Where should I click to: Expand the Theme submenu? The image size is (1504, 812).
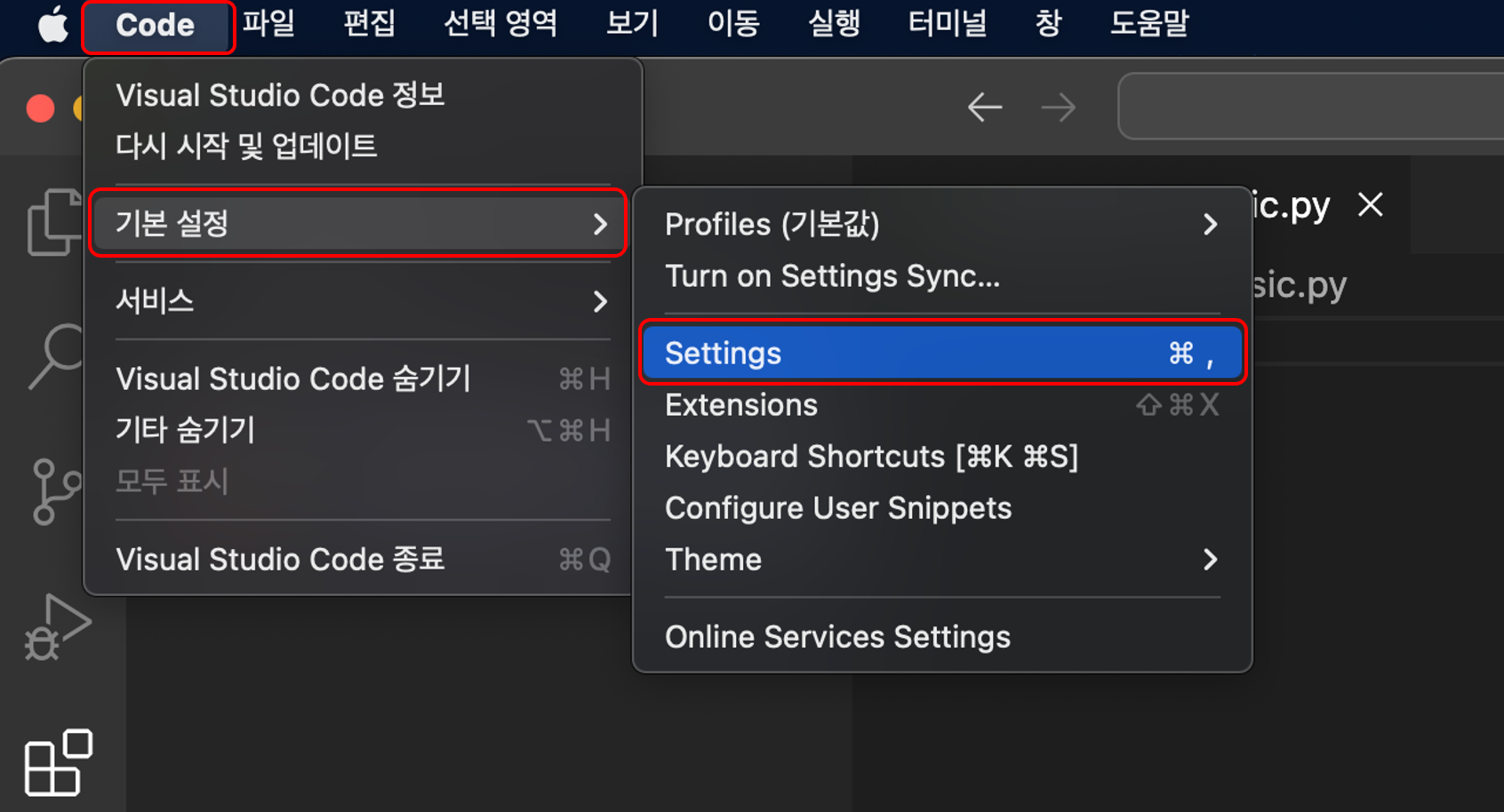(942, 560)
